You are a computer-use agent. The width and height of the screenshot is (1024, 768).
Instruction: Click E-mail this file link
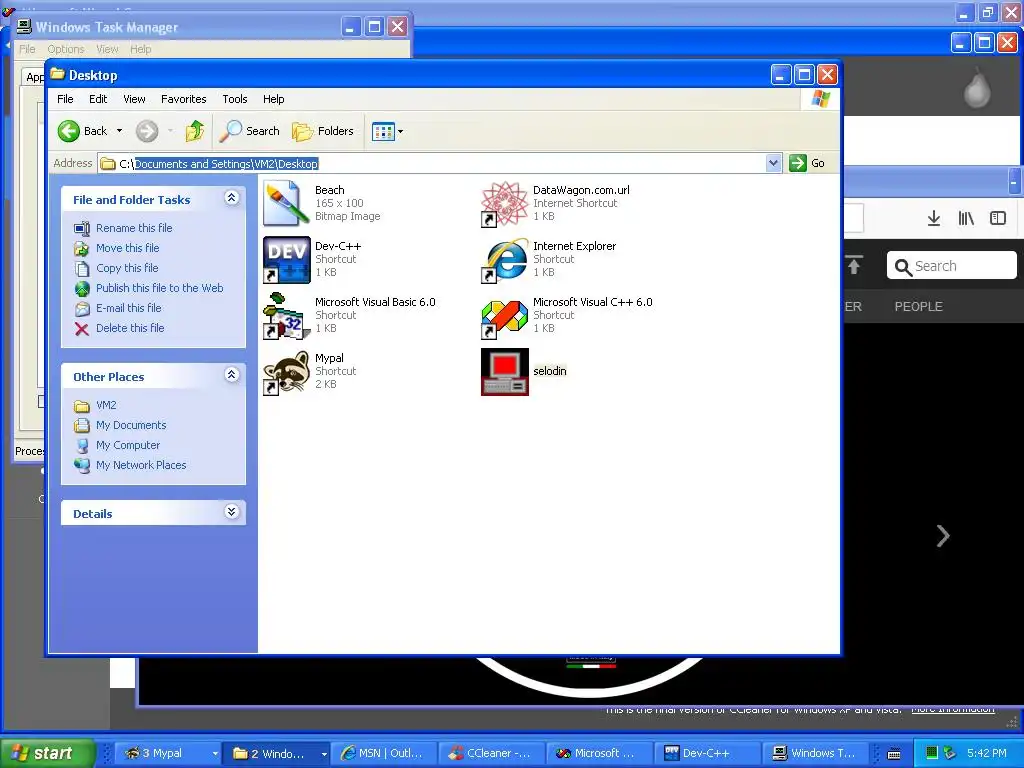pos(129,308)
